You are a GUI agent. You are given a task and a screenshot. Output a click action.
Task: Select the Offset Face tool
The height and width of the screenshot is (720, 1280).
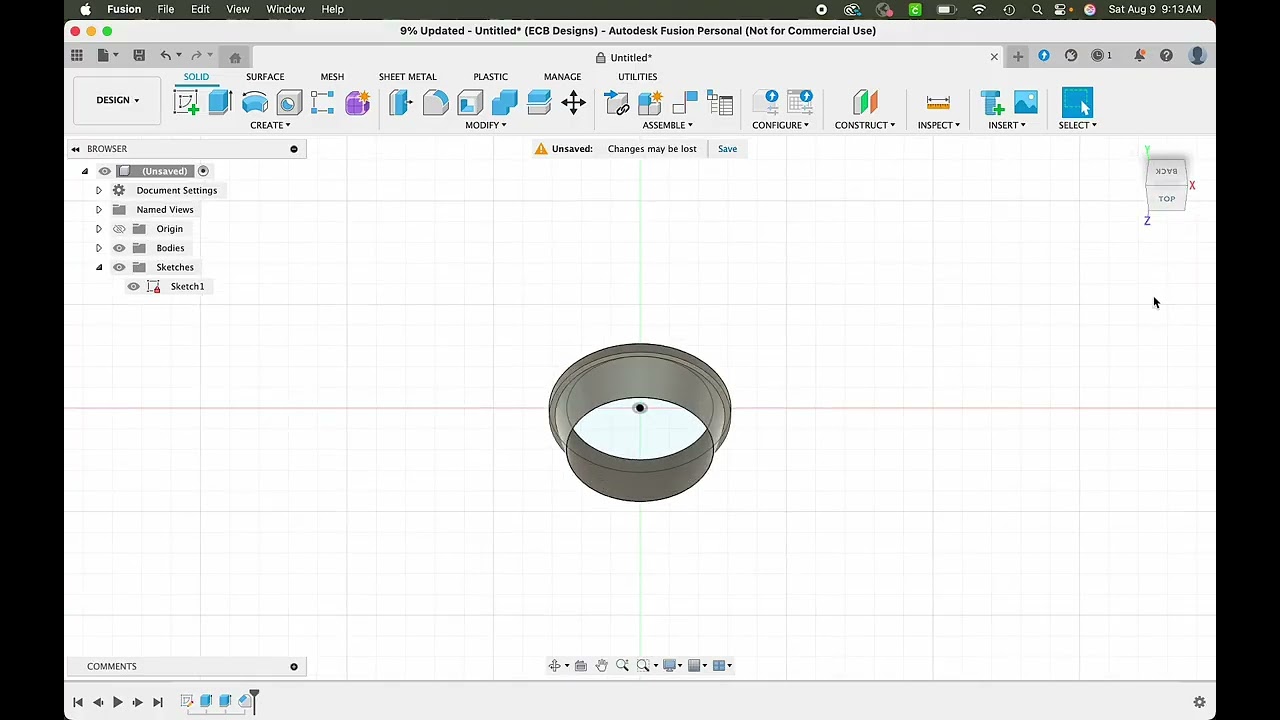click(539, 102)
